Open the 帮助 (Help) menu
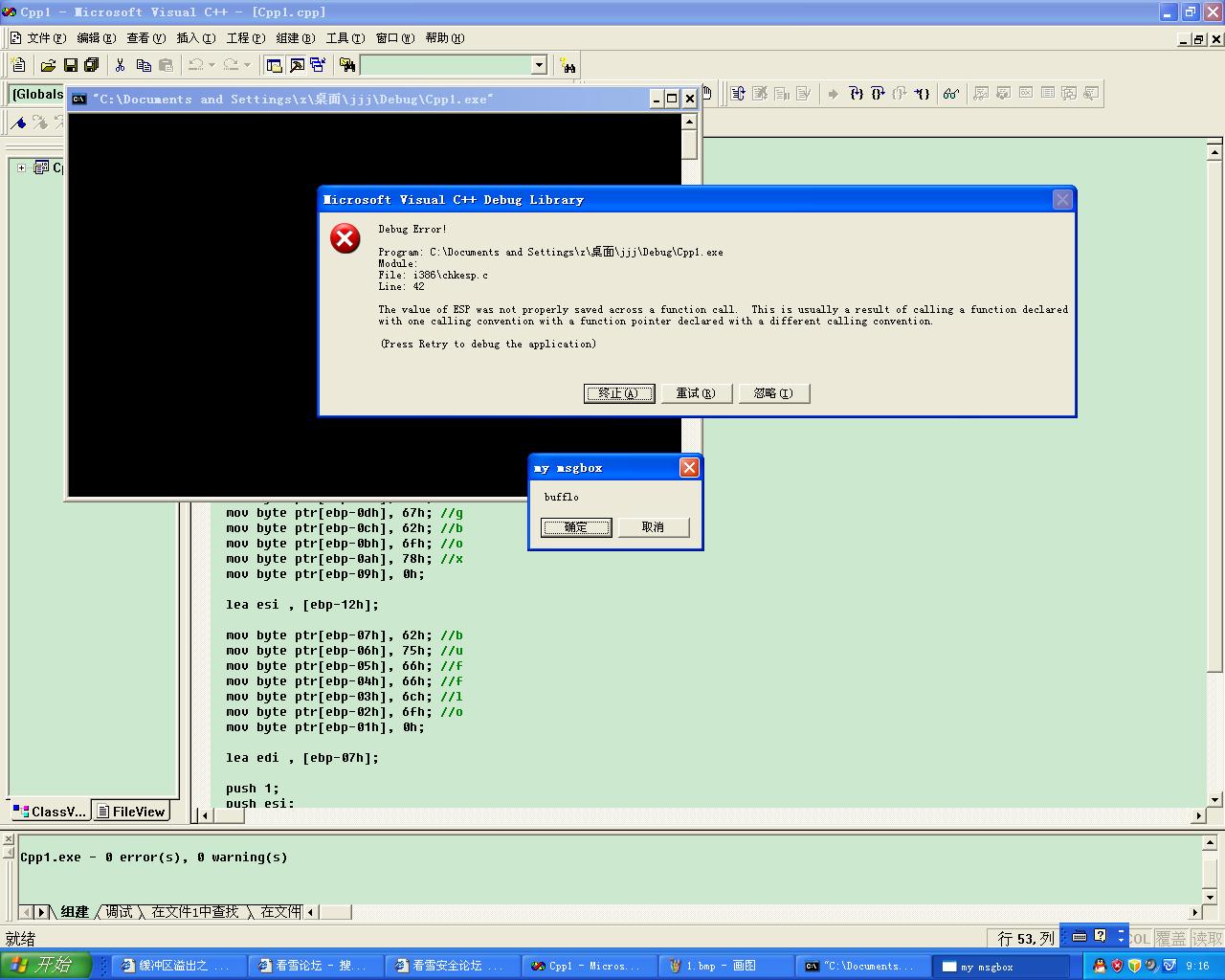1225x980 pixels. click(x=444, y=38)
